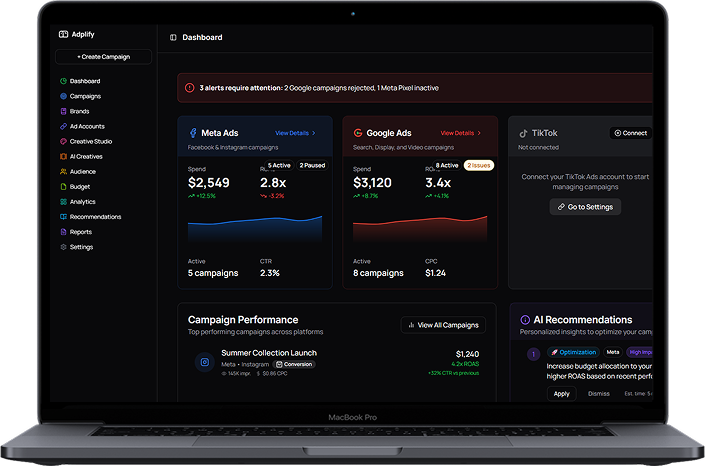Click the Summer Collection Launch campaign title

pos(269,353)
